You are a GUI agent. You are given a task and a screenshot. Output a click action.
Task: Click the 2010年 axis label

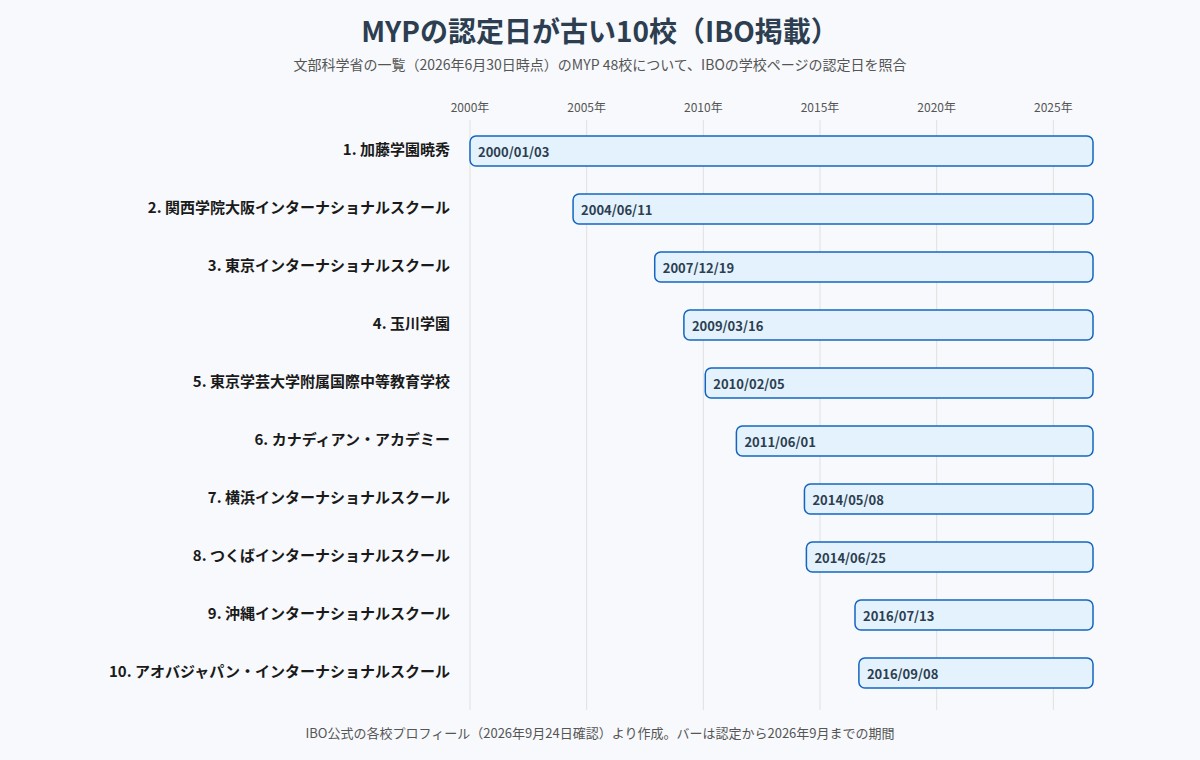(703, 107)
